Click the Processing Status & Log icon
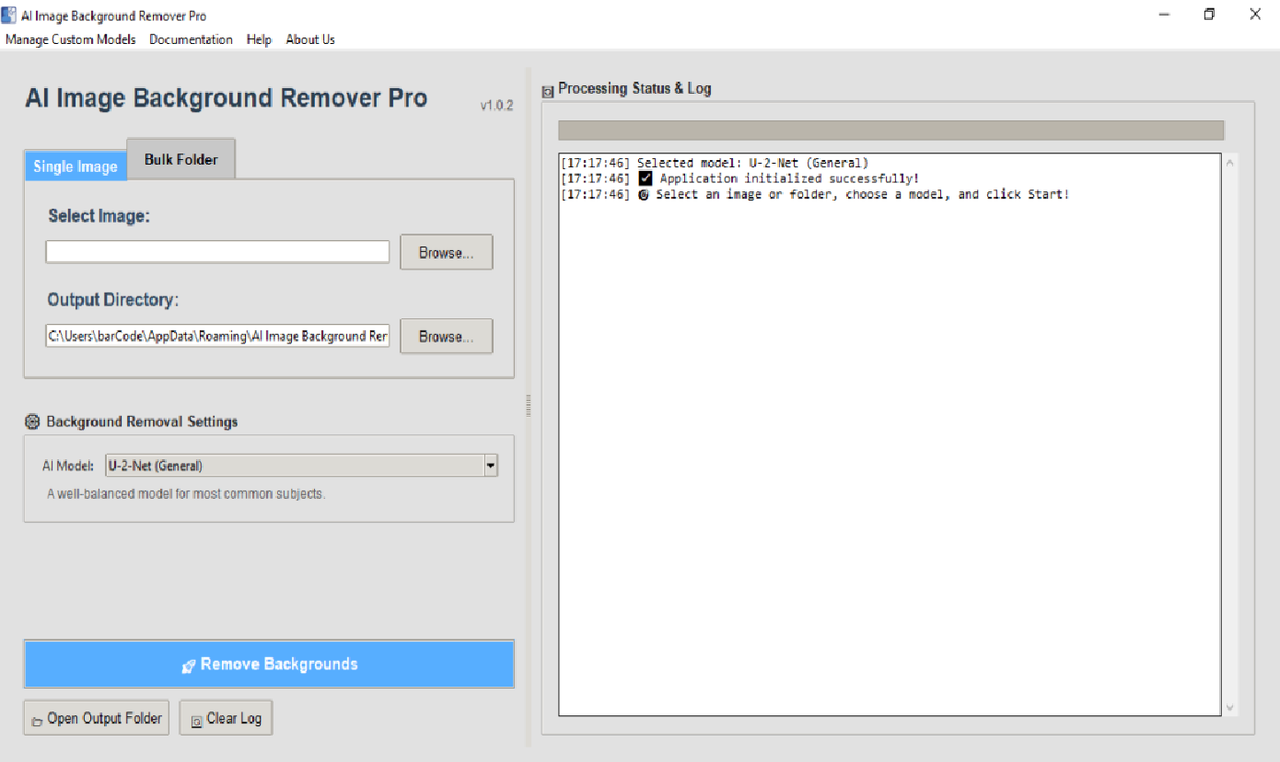This screenshot has height=762, width=1280. tap(547, 91)
